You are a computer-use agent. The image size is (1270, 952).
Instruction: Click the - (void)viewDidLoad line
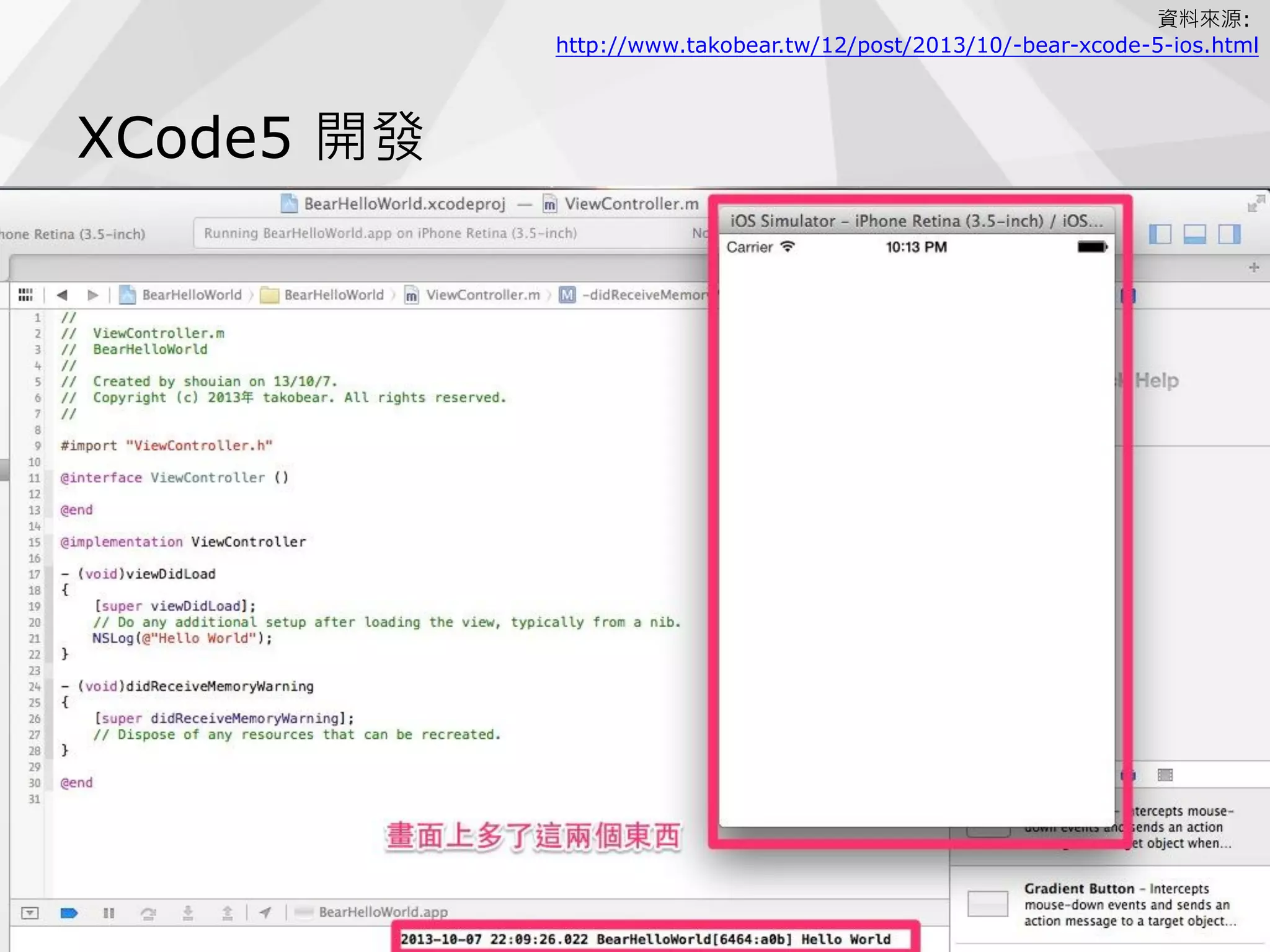pyautogui.click(x=138, y=574)
